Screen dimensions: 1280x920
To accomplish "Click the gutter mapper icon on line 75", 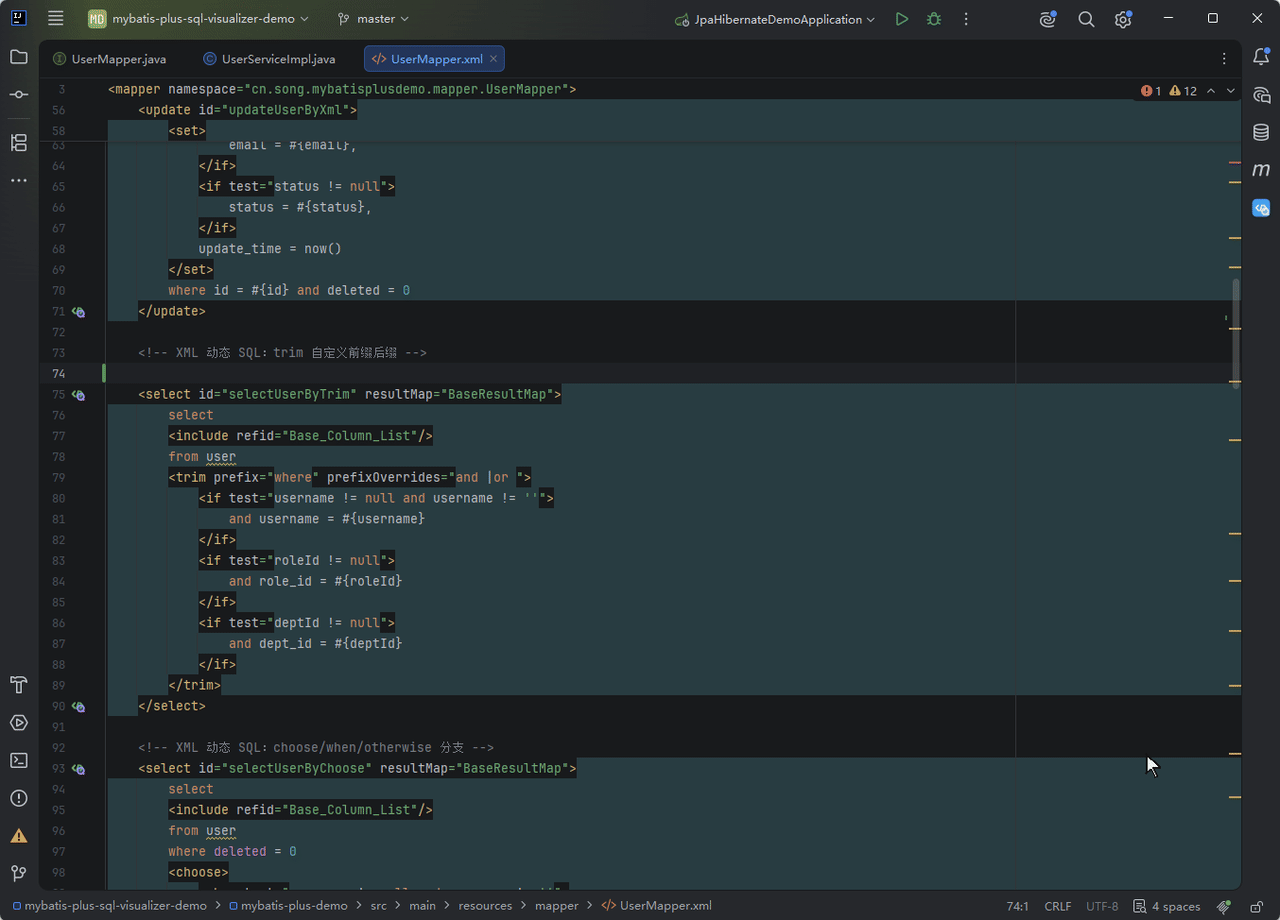I will pos(78,395).
